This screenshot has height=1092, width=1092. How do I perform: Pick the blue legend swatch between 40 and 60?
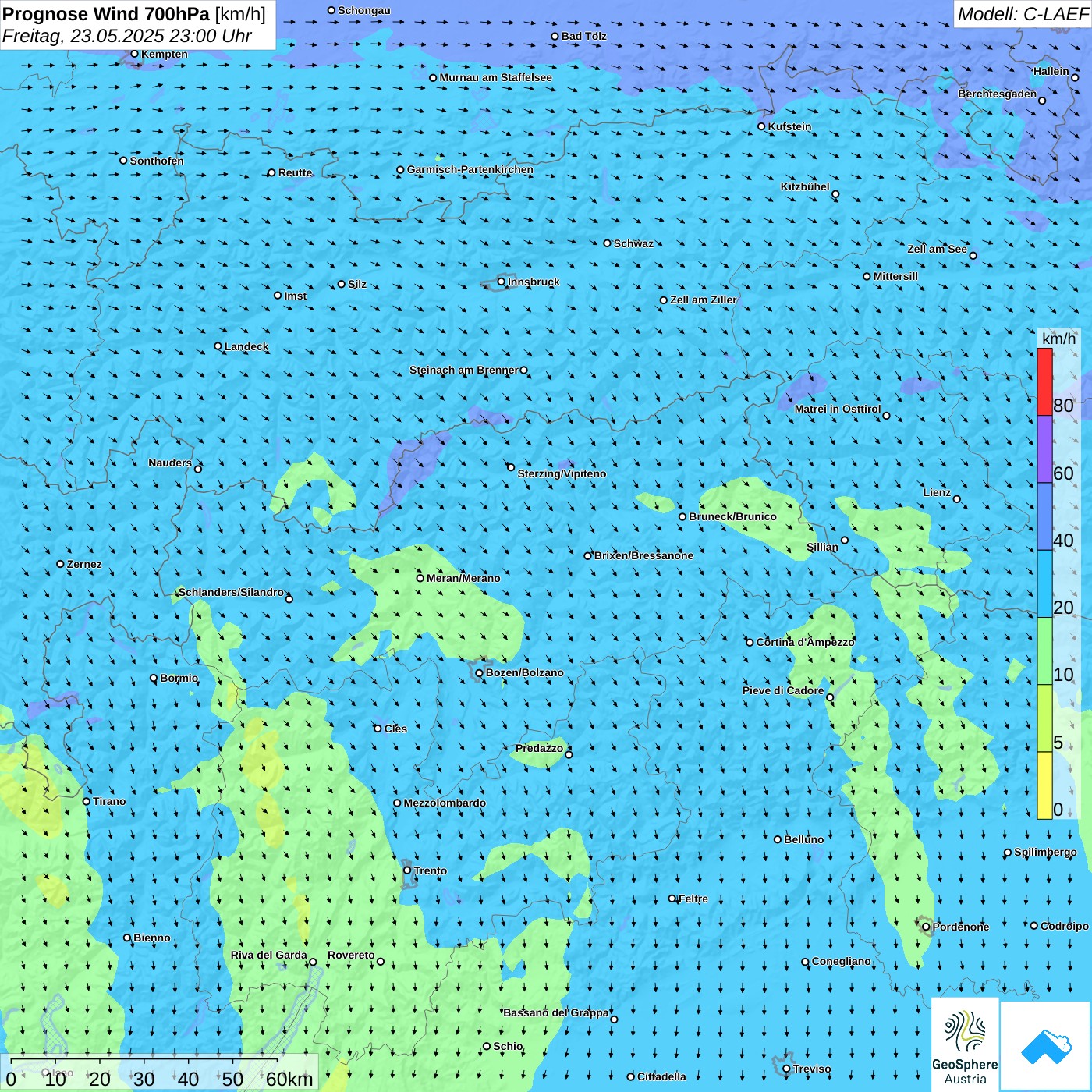(1044, 517)
